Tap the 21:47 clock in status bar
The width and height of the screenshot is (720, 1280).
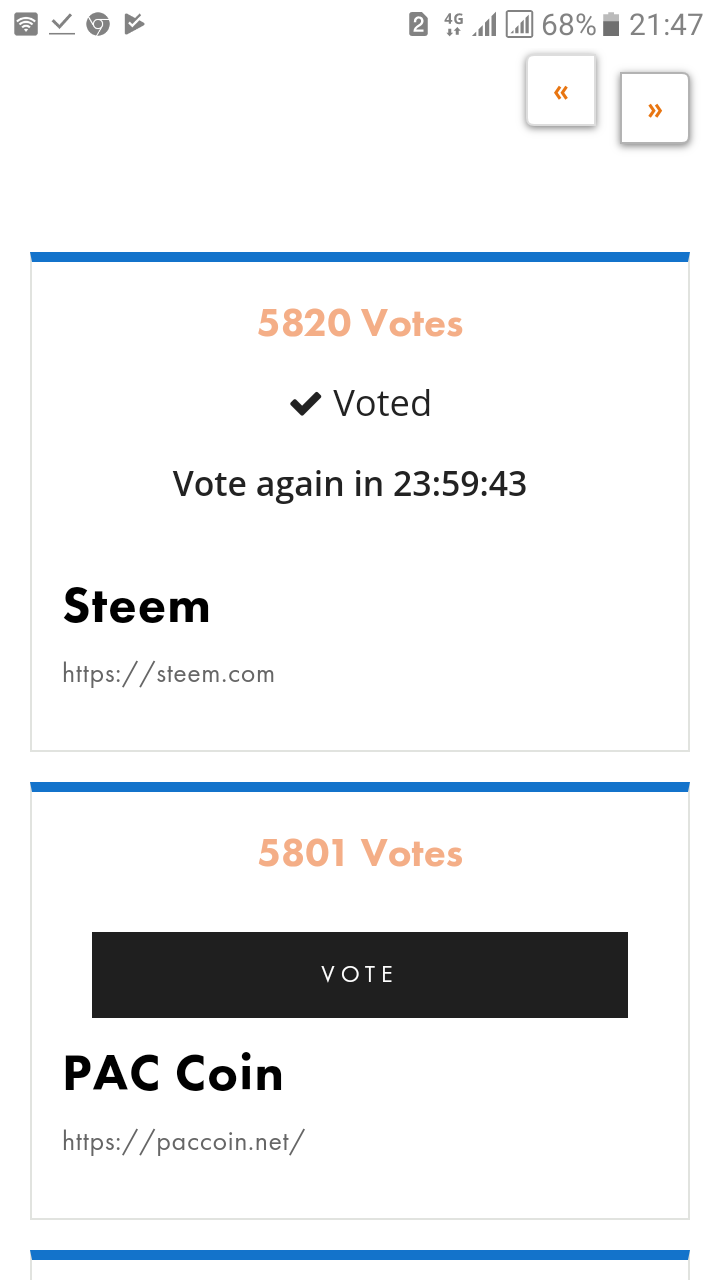click(666, 24)
